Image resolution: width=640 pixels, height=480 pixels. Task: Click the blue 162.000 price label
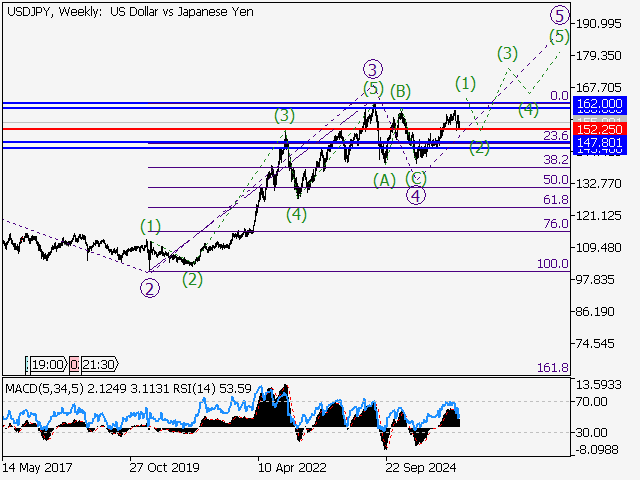pos(599,104)
